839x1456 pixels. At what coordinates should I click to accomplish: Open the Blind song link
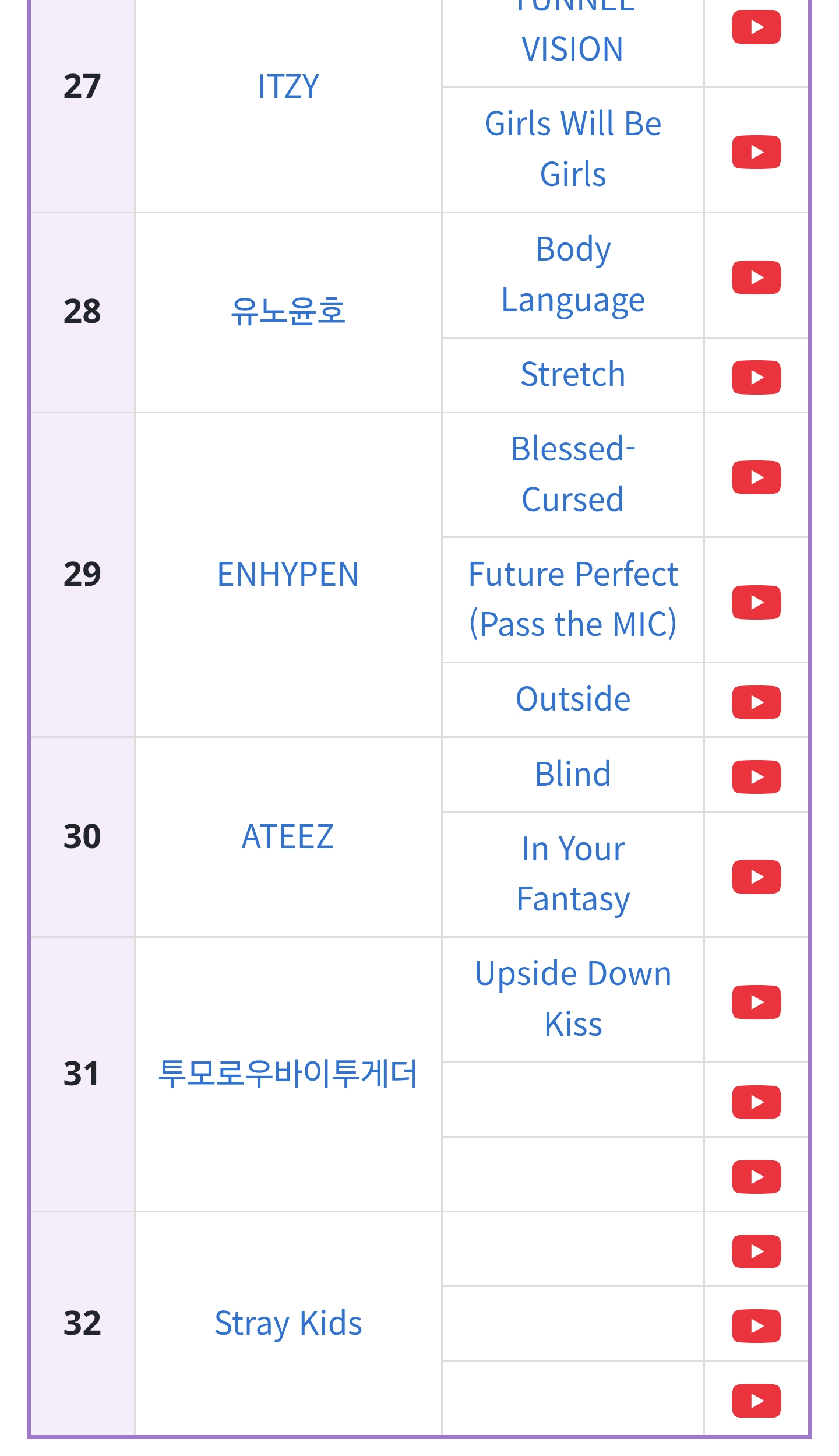[x=573, y=774]
